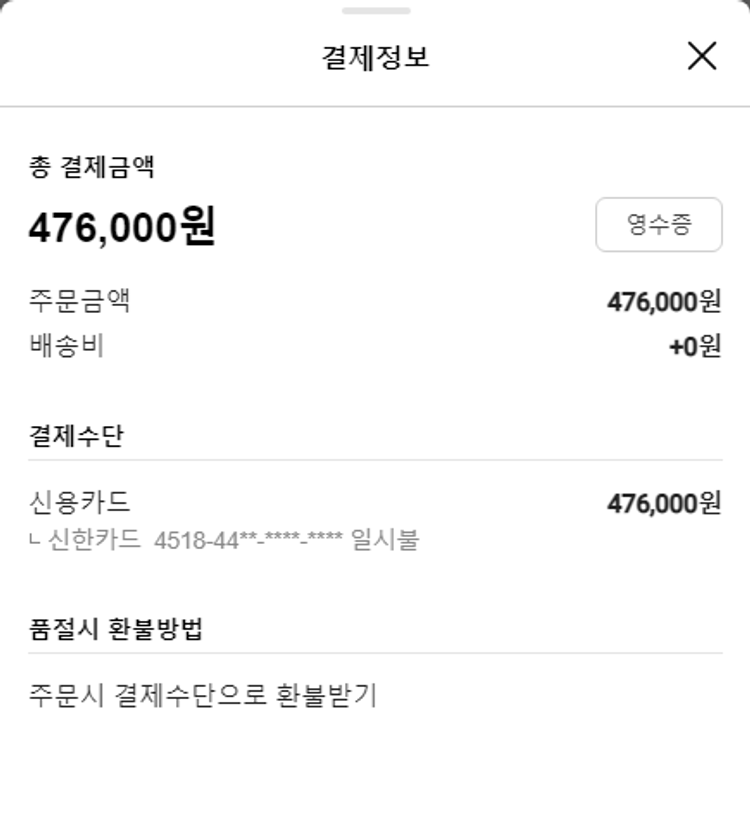Image resolution: width=750 pixels, height=816 pixels.
Task: Click the drag handle above 결제정보
Action: [375, 11]
